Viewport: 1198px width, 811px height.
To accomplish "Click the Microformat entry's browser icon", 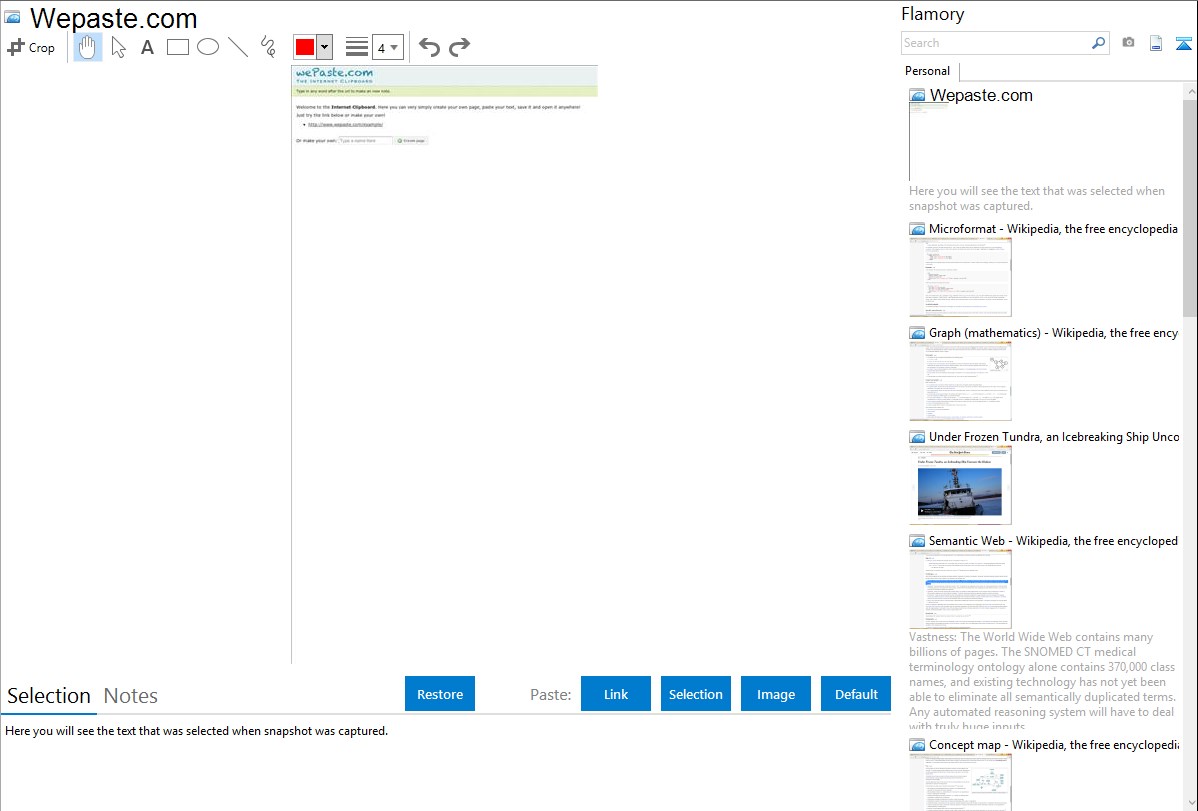I will 918,229.
